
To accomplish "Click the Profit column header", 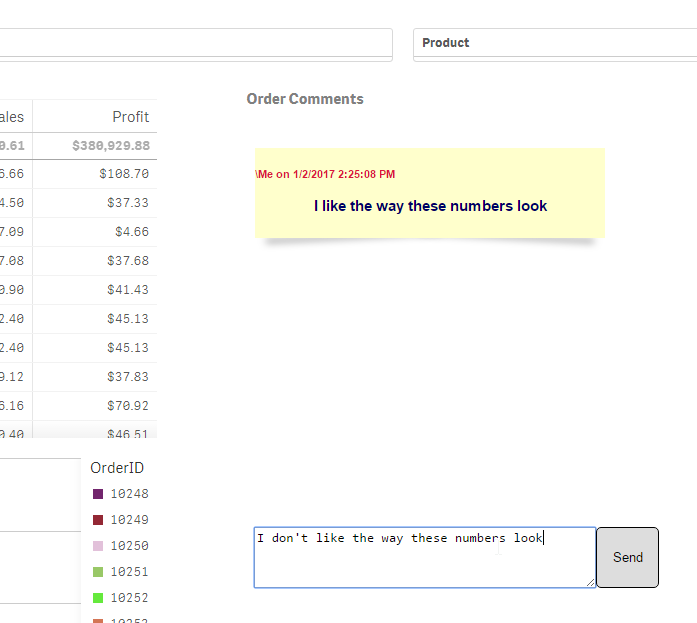I will point(130,117).
